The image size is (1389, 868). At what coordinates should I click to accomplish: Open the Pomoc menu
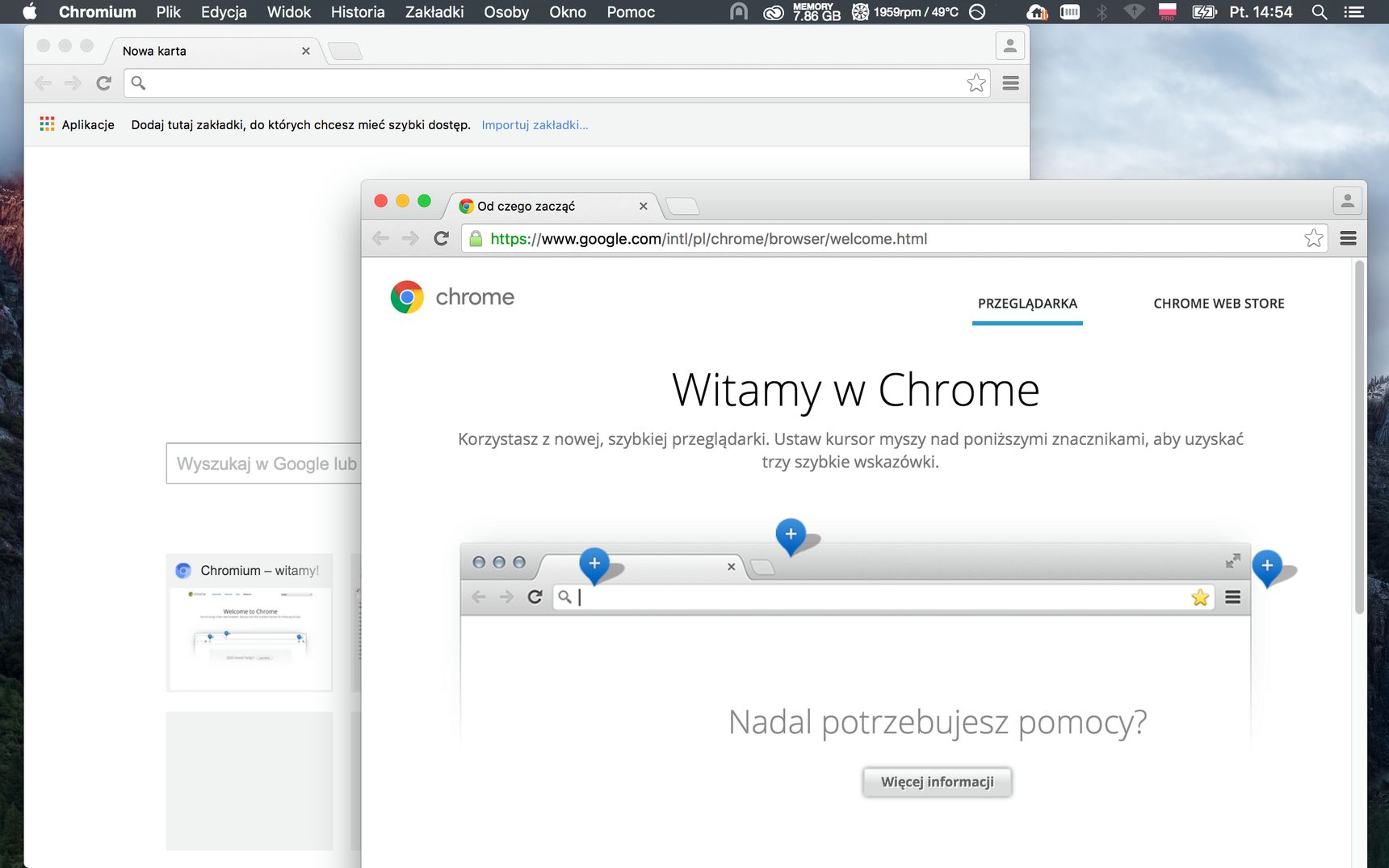pos(631,12)
